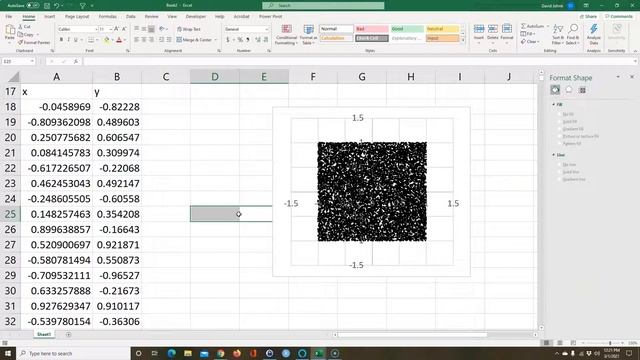Click the scatter chart plot area
The width and height of the screenshot is (640, 360).
coord(372,191)
